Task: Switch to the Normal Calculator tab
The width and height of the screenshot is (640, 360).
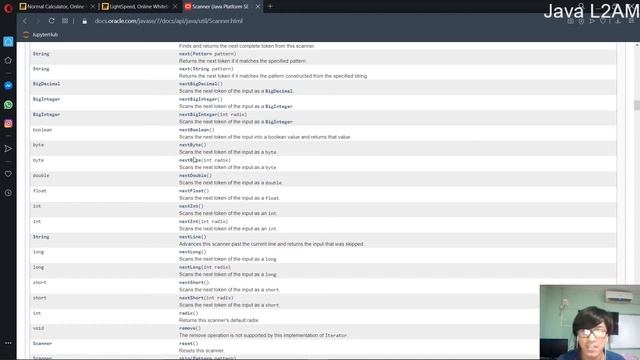Action: [56, 7]
